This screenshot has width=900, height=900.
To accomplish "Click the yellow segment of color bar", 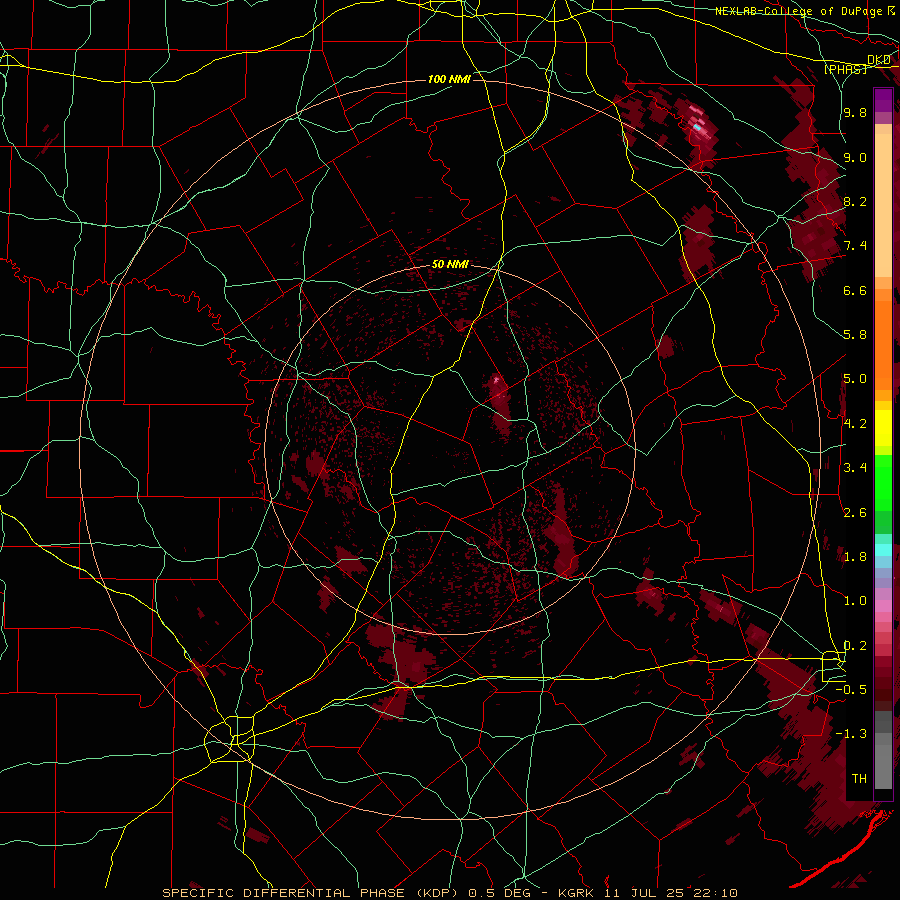I will point(883,428).
